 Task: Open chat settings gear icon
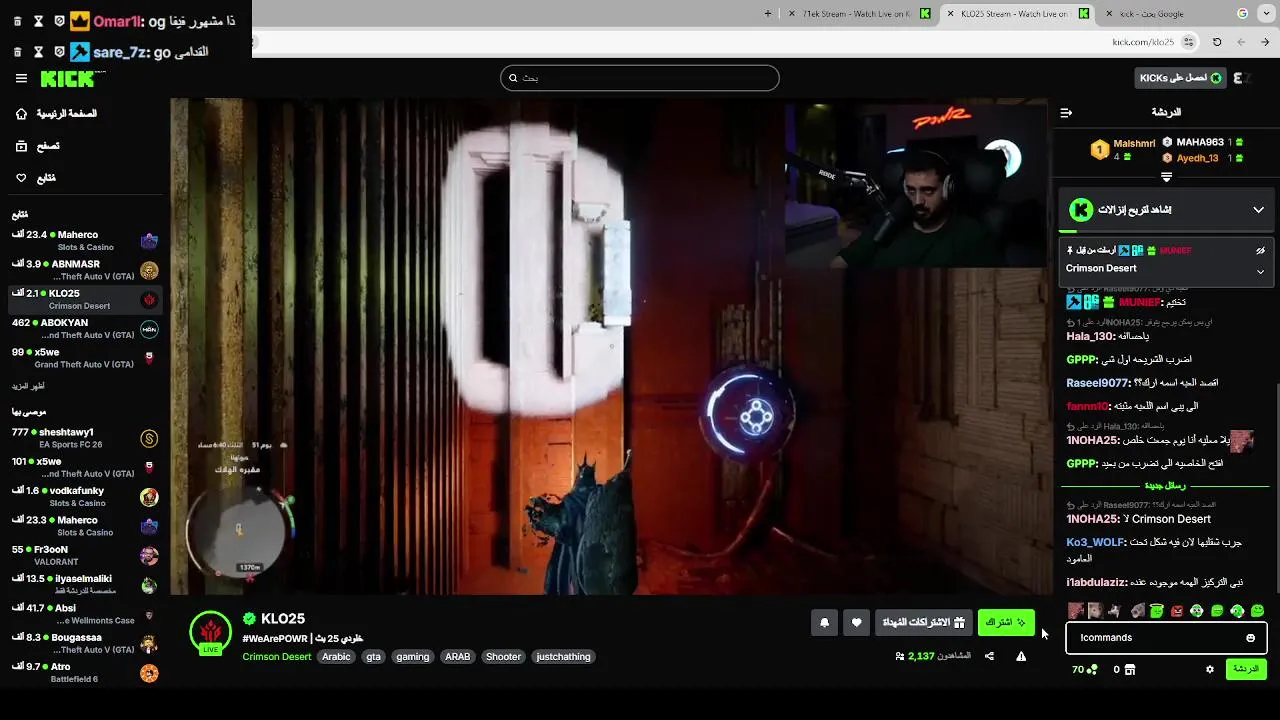(x=1210, y=669)
